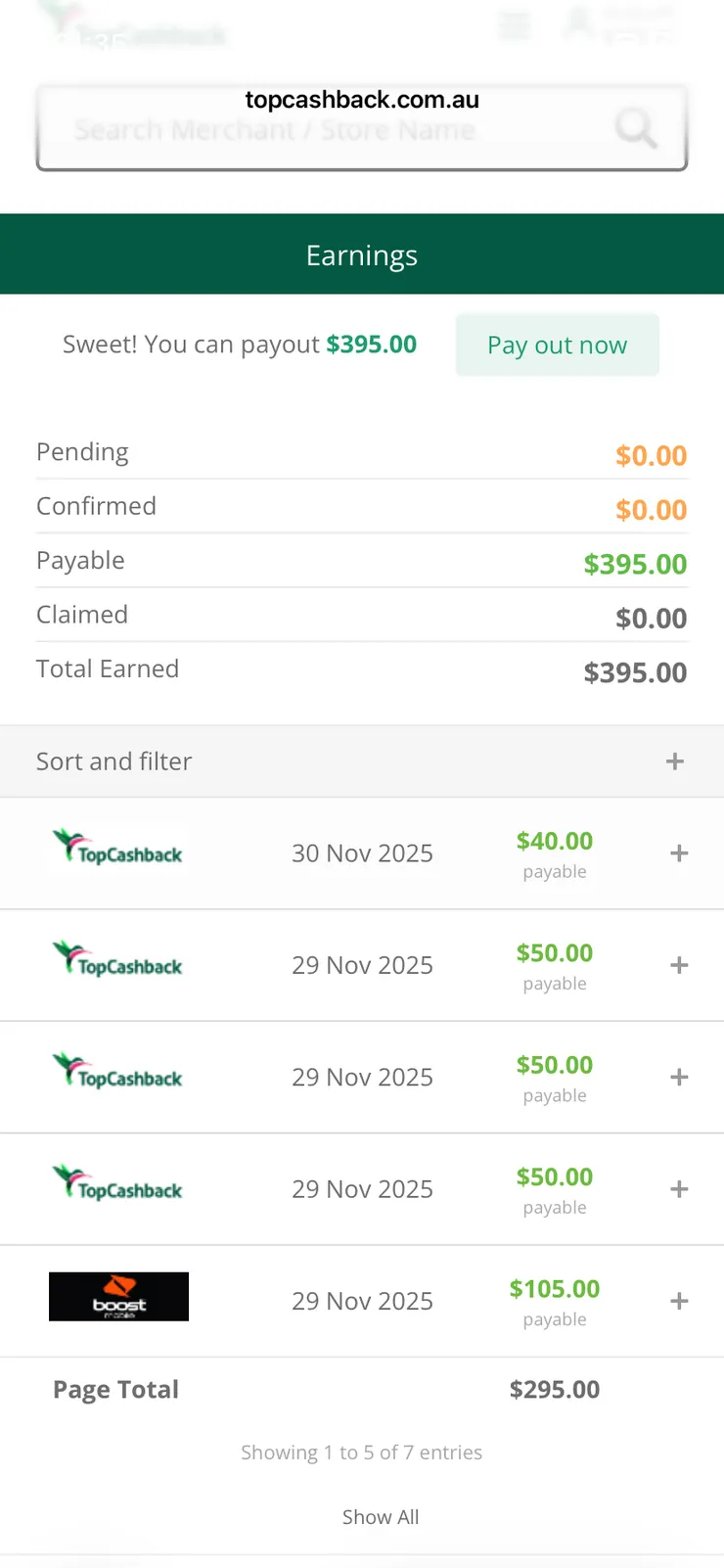Tap the topcashback.com.au address text

(x=362, y=100)
